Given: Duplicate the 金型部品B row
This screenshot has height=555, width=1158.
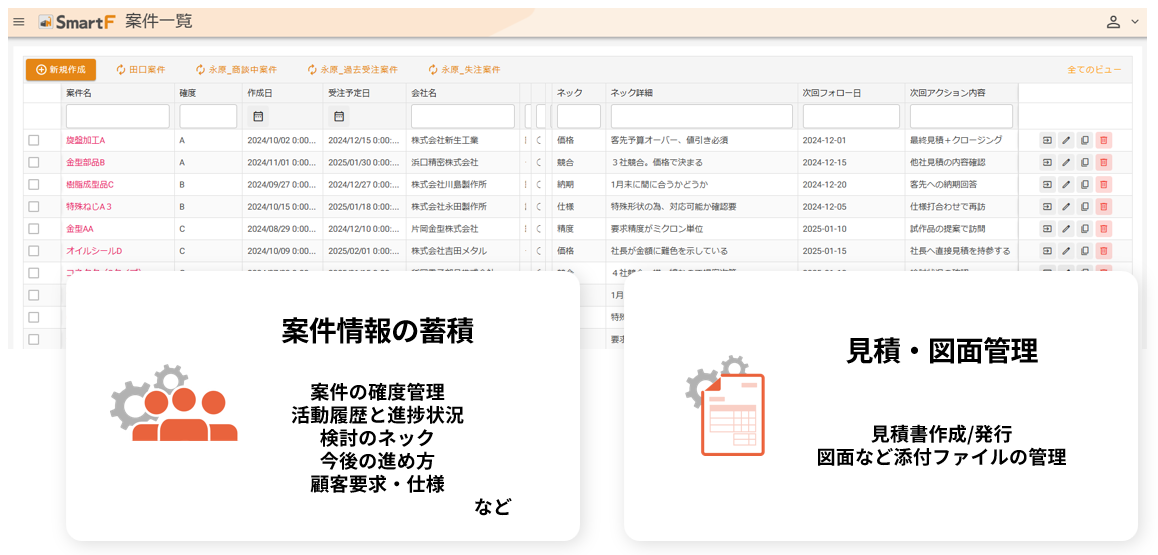Looking at the screenshot, I should click(x=1084, y=162).
